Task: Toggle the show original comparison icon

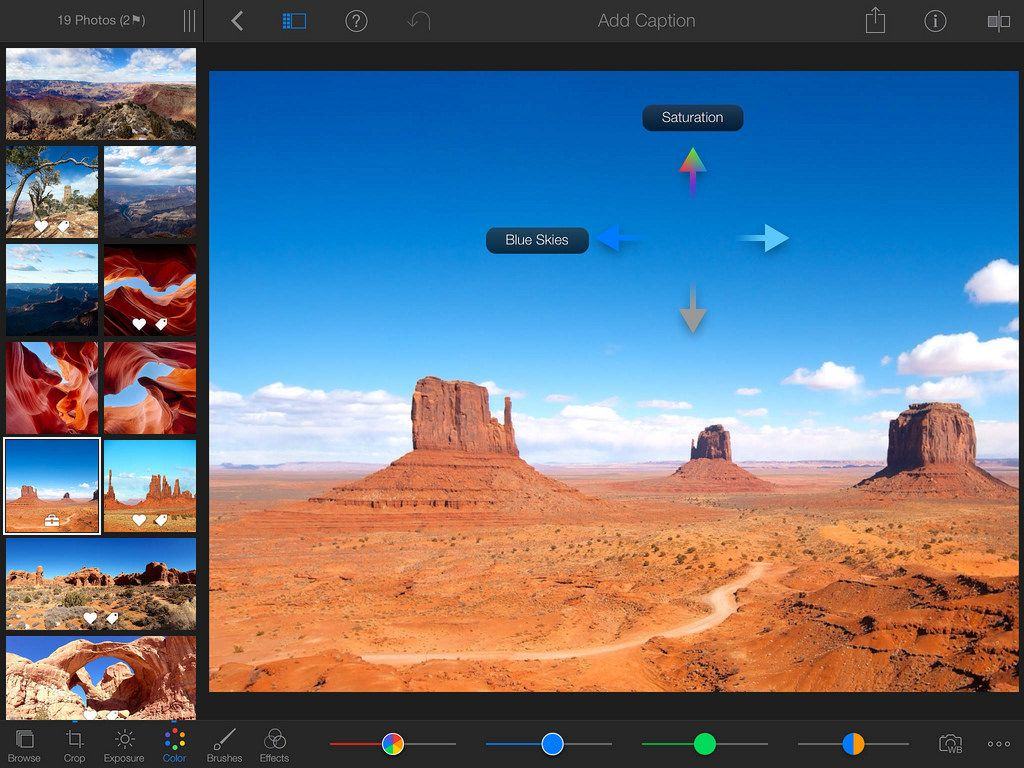Action: (x=998, y=21)
